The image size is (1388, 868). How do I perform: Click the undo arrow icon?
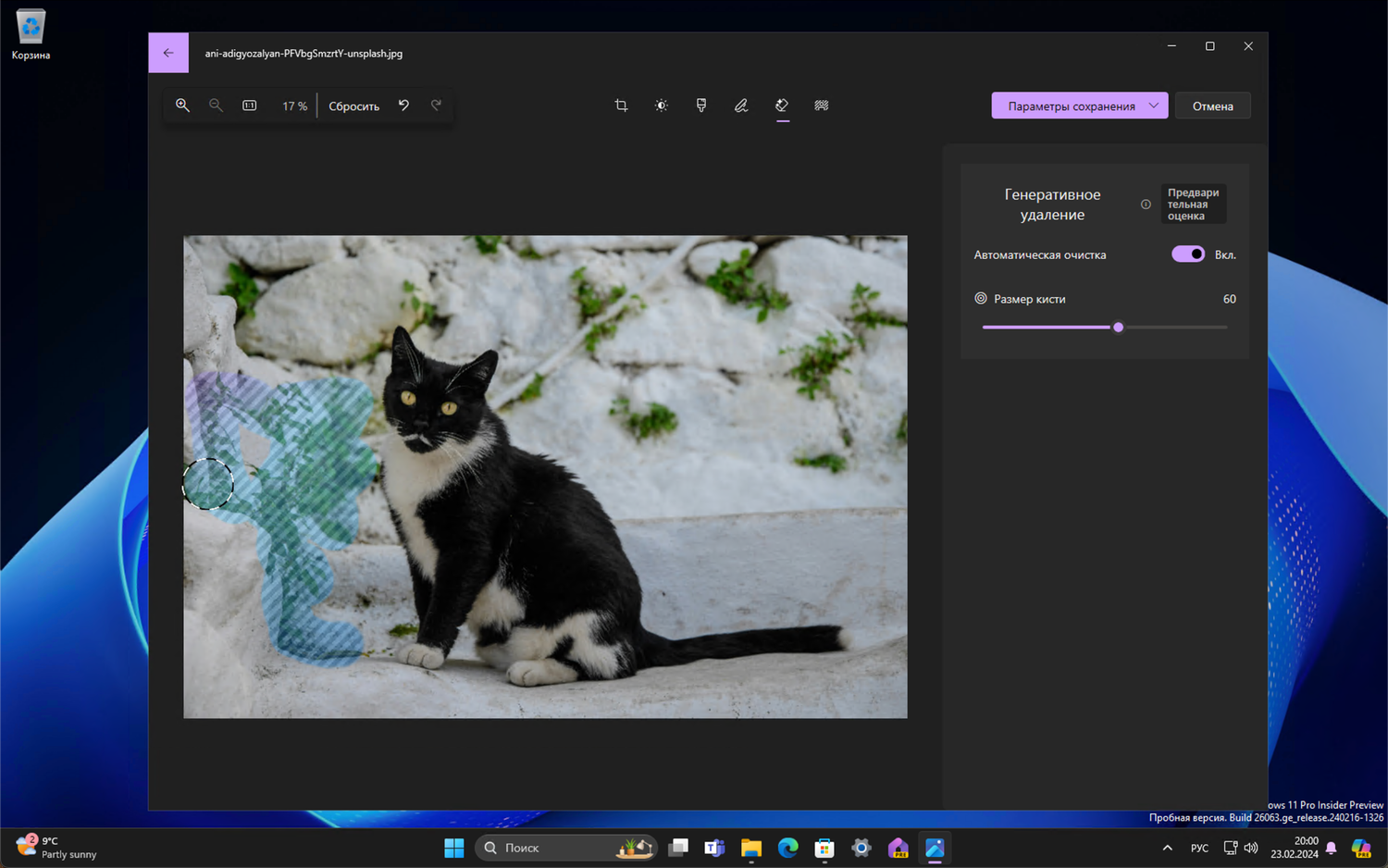(403, 105)
